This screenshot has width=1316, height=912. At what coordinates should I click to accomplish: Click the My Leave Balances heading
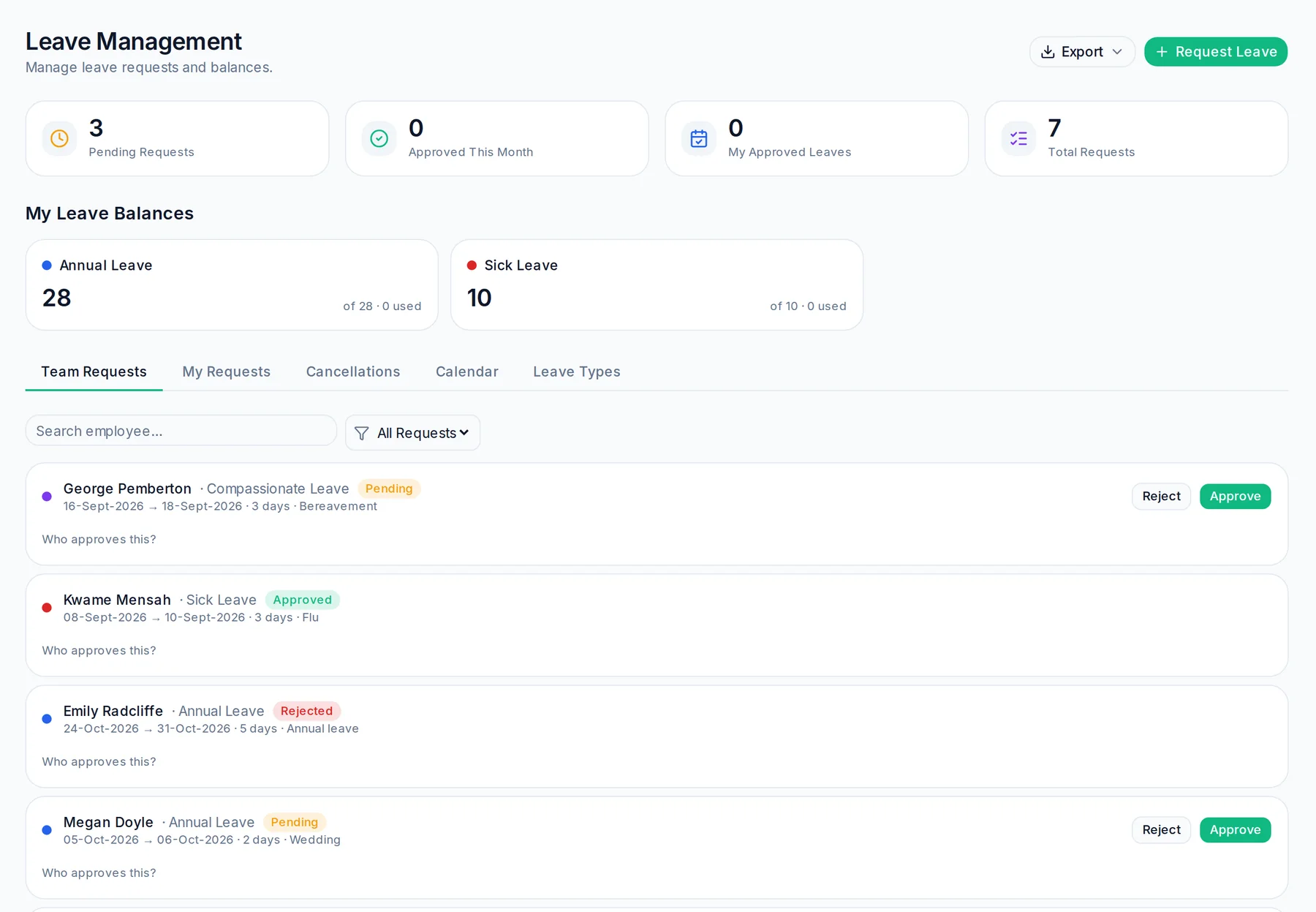[x=110, y=214]
